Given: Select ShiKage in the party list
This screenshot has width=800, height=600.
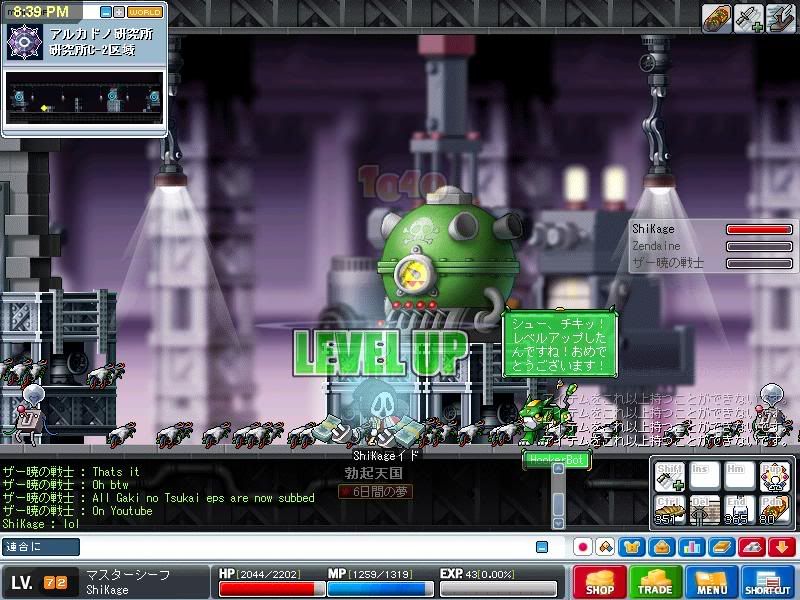Looking at the screenshot, I should (653, 229).
